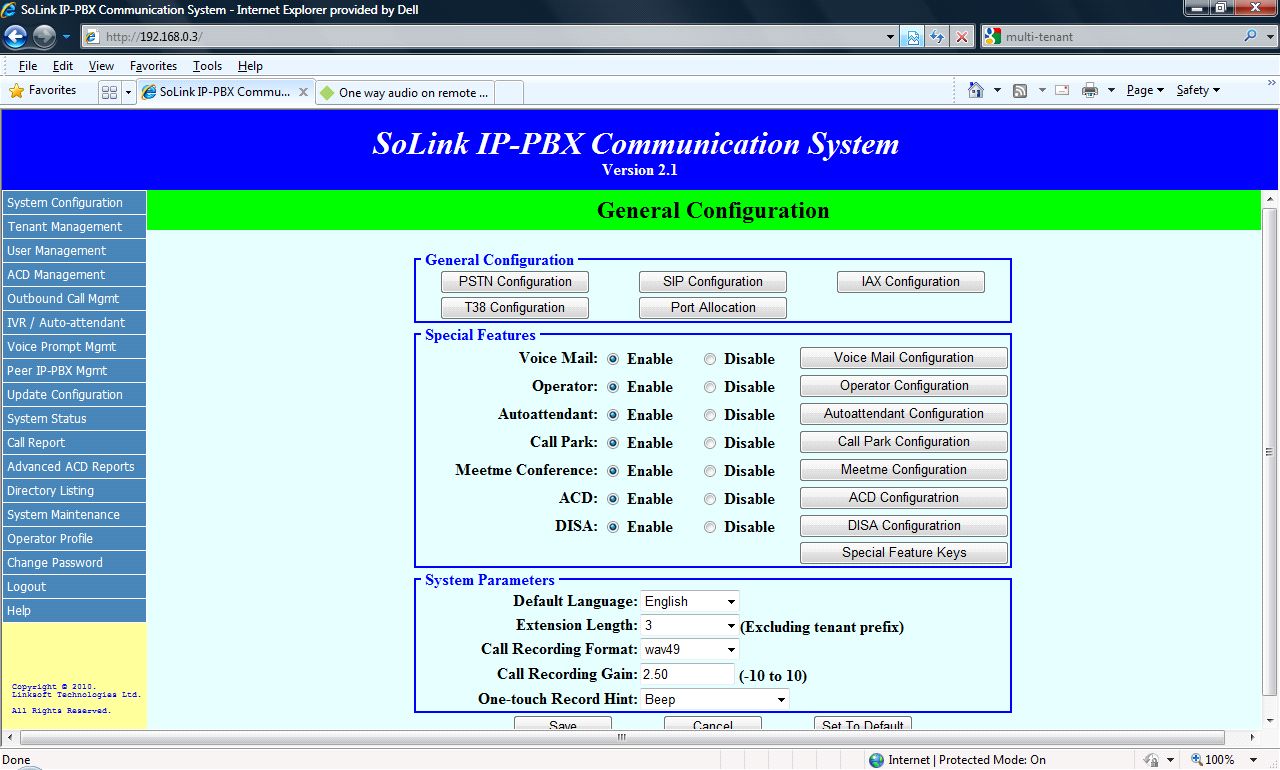This screenshot has width=1280, height=770.
Task: Open Meetme Configuration button
Action: (904, 470)
